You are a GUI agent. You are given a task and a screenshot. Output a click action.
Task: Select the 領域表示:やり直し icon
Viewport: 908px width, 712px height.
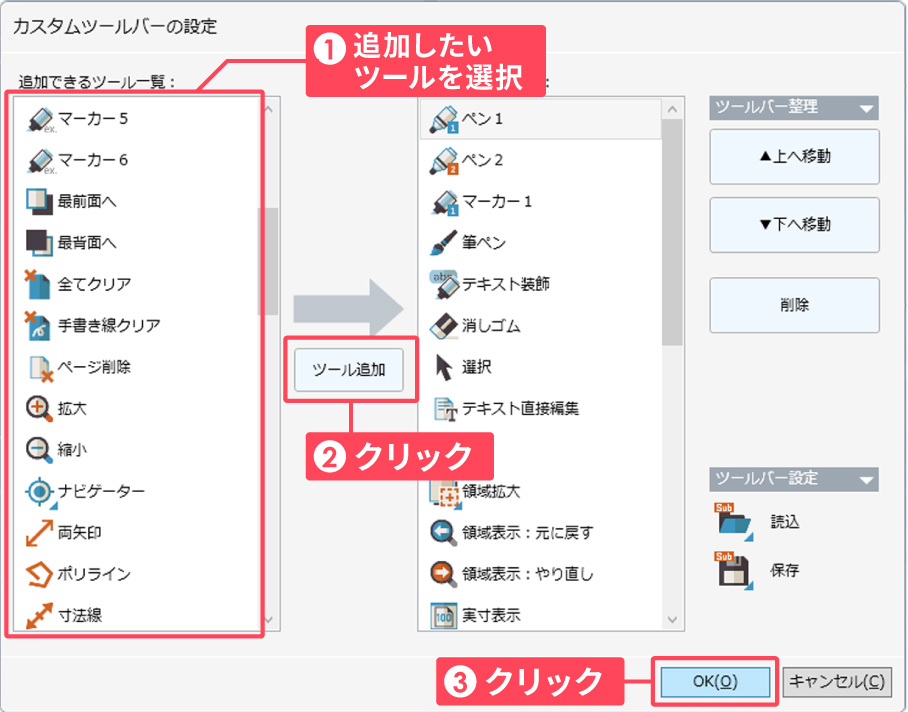click(444, 574)
